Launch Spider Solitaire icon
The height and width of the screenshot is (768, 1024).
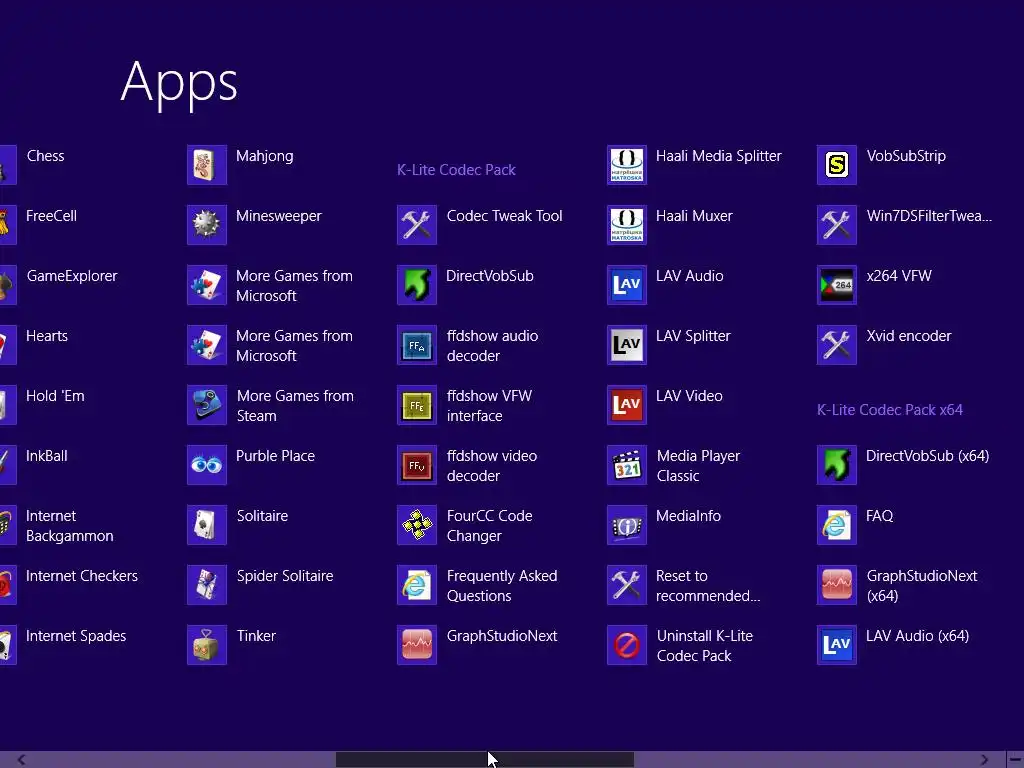[206, 585]
